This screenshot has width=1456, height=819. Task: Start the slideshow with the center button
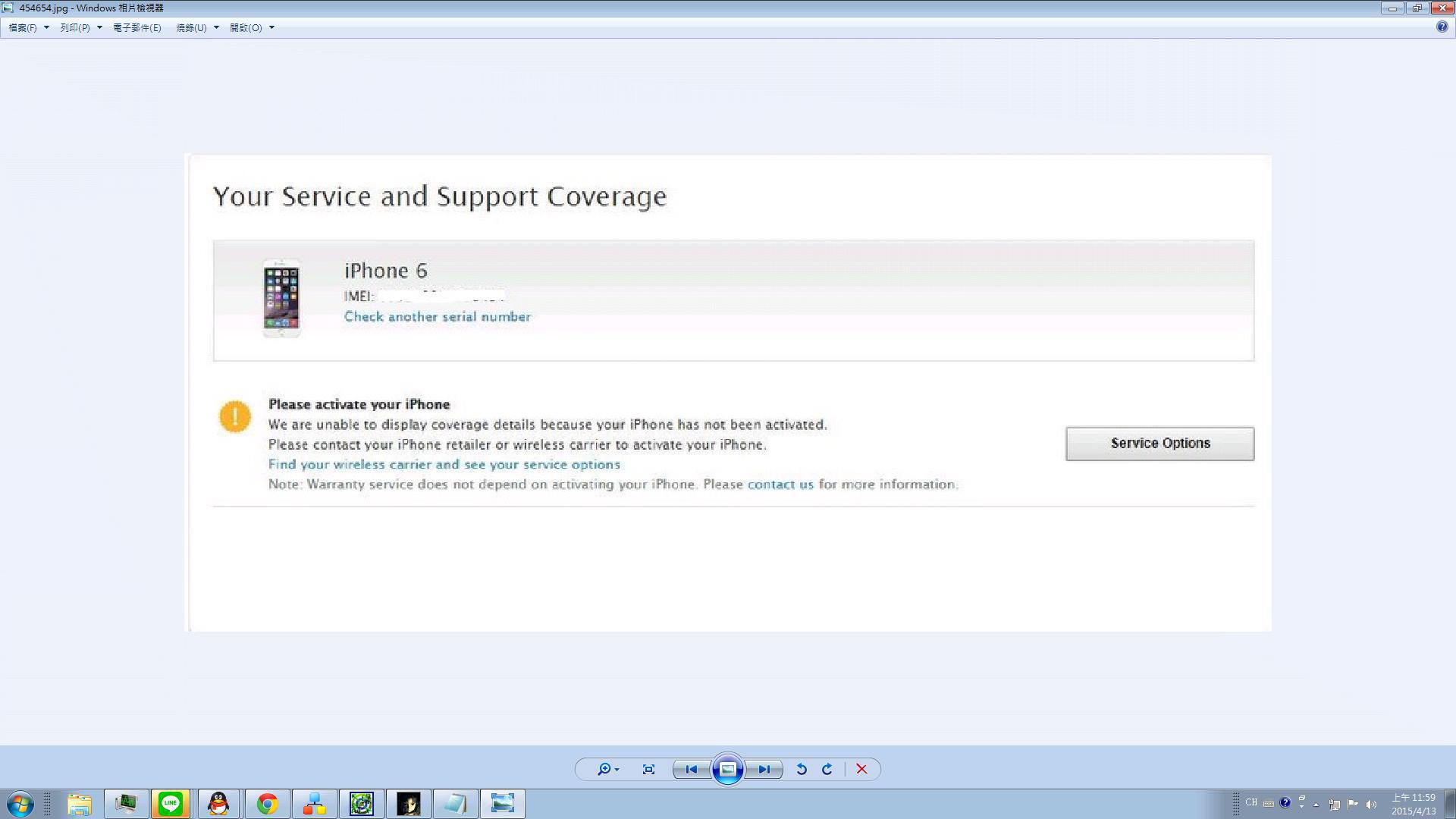(x=728, y=769)
